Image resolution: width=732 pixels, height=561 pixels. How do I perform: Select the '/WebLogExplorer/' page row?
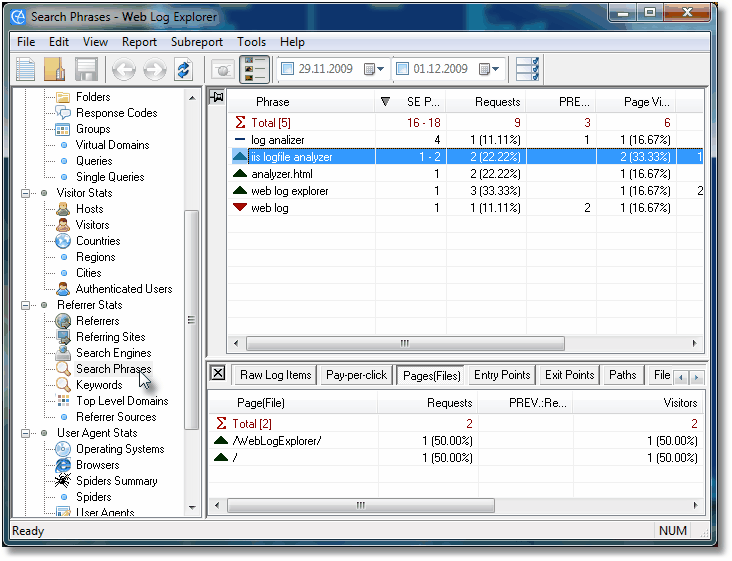tap(456, 441)
